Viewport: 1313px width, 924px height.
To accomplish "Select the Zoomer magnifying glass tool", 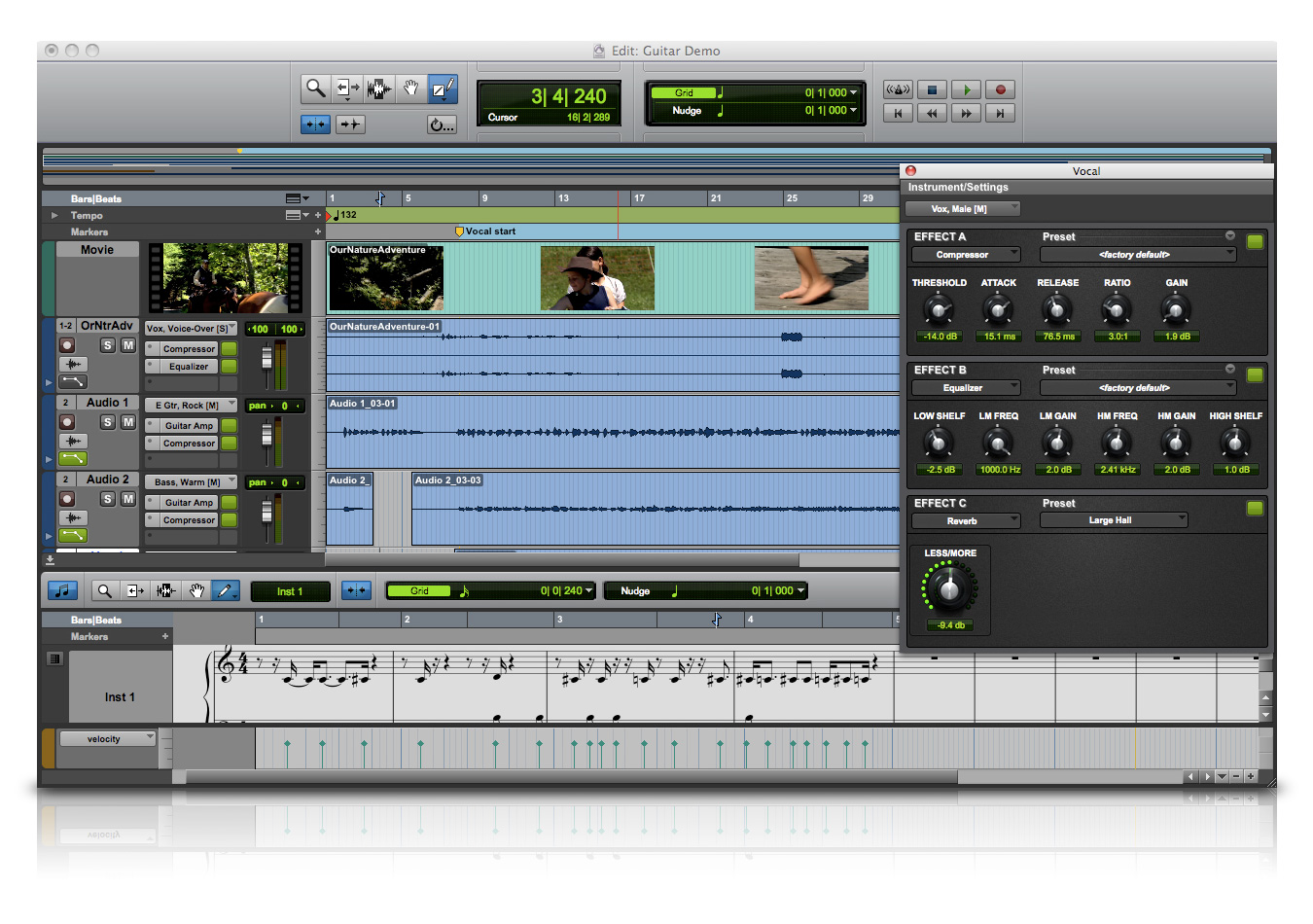I will (x=315, y=89).
